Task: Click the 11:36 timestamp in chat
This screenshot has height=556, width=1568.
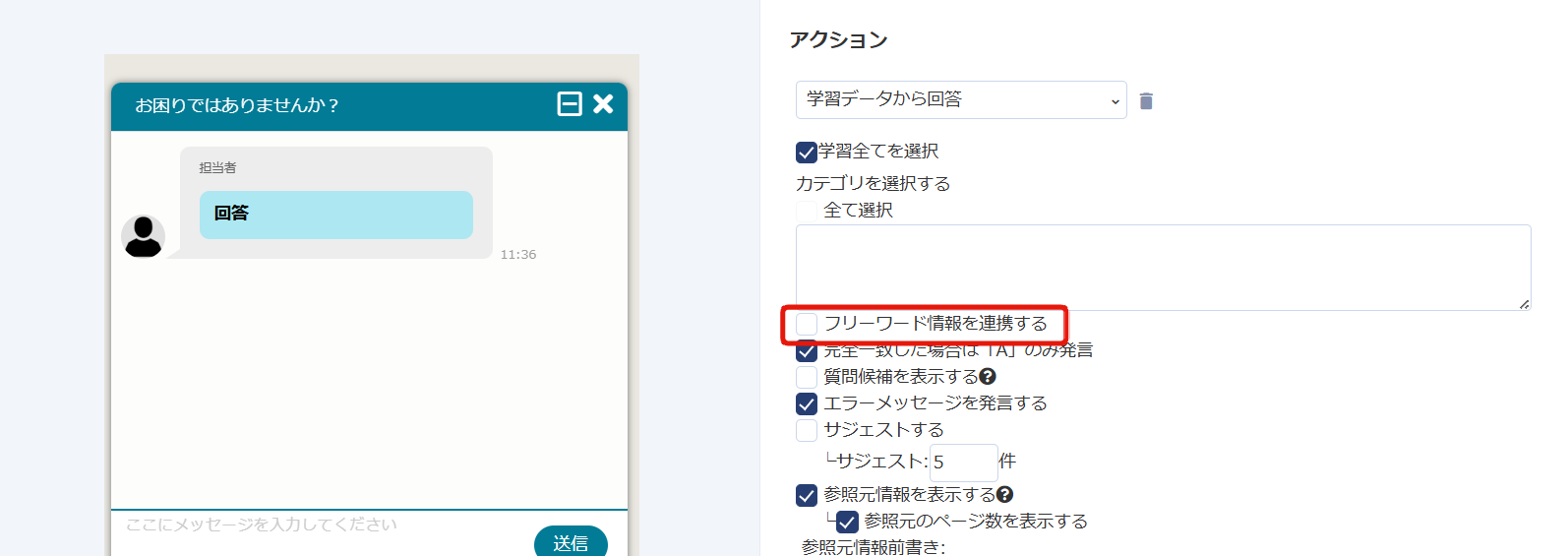Action: [x=518, y=255]
